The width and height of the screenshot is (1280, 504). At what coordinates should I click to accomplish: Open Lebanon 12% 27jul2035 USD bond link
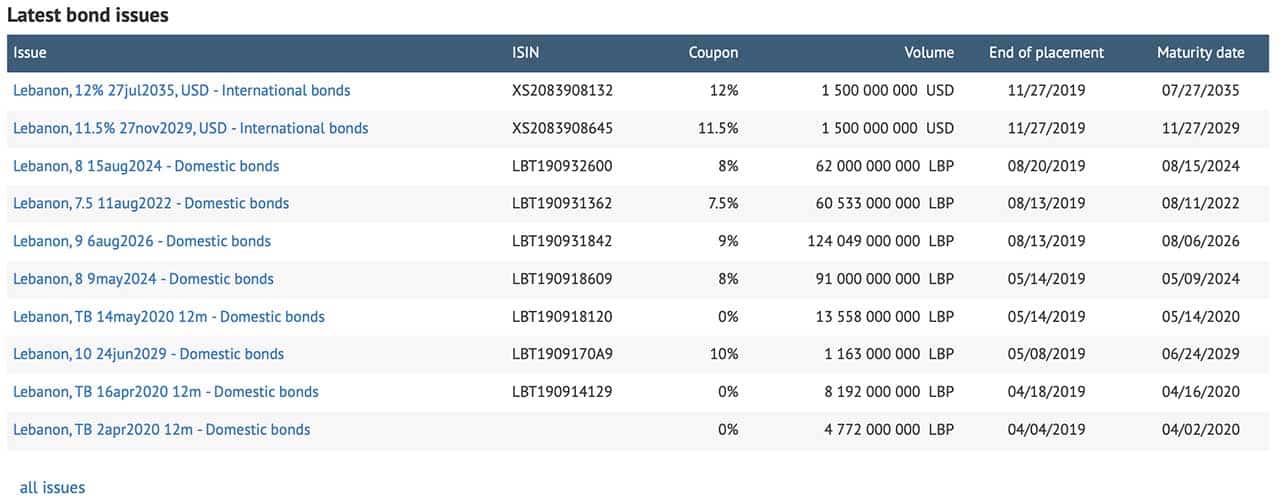tap(182, 91)
